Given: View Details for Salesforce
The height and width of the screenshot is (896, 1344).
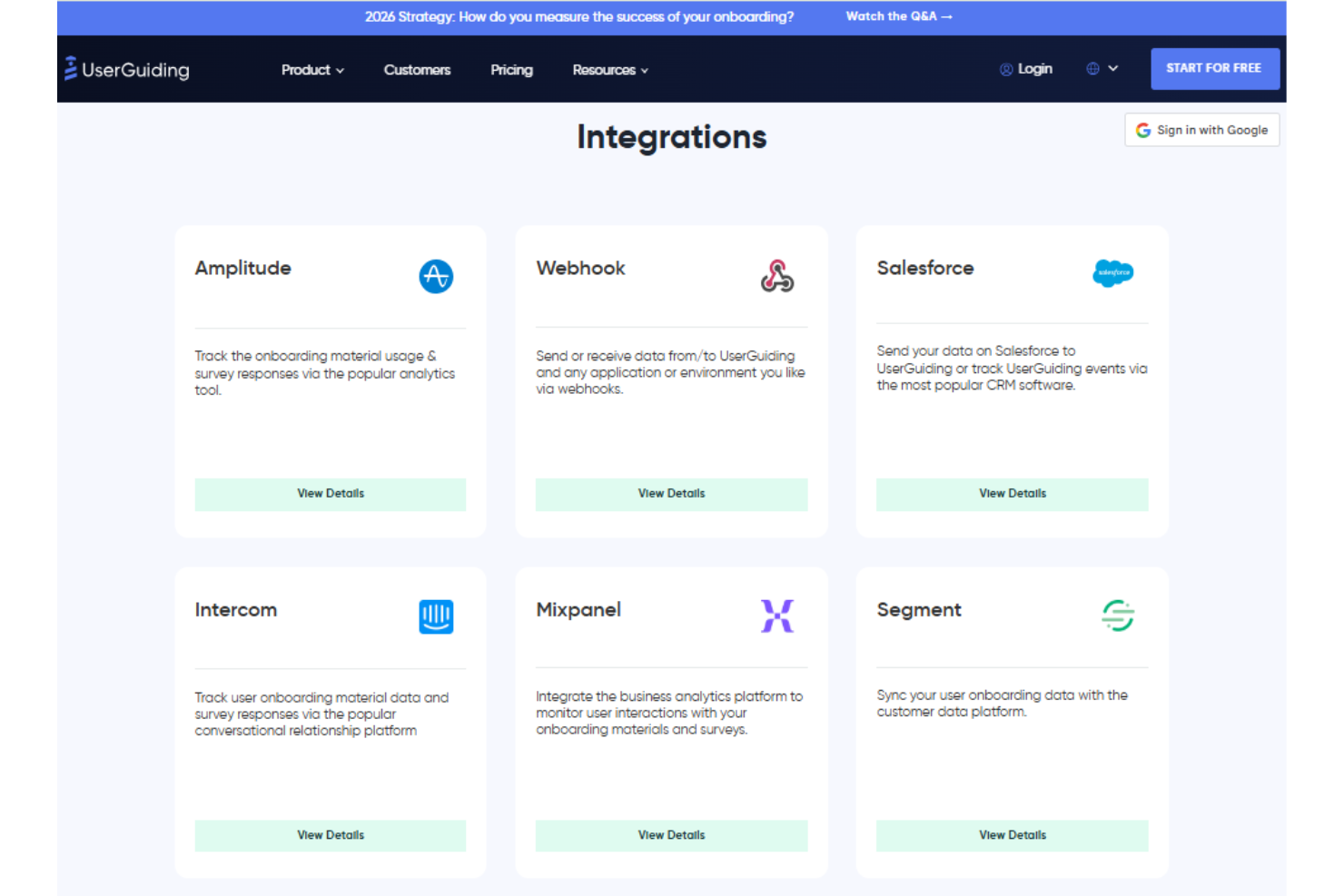Looking at the screenshot, I should pos(1013,494).
